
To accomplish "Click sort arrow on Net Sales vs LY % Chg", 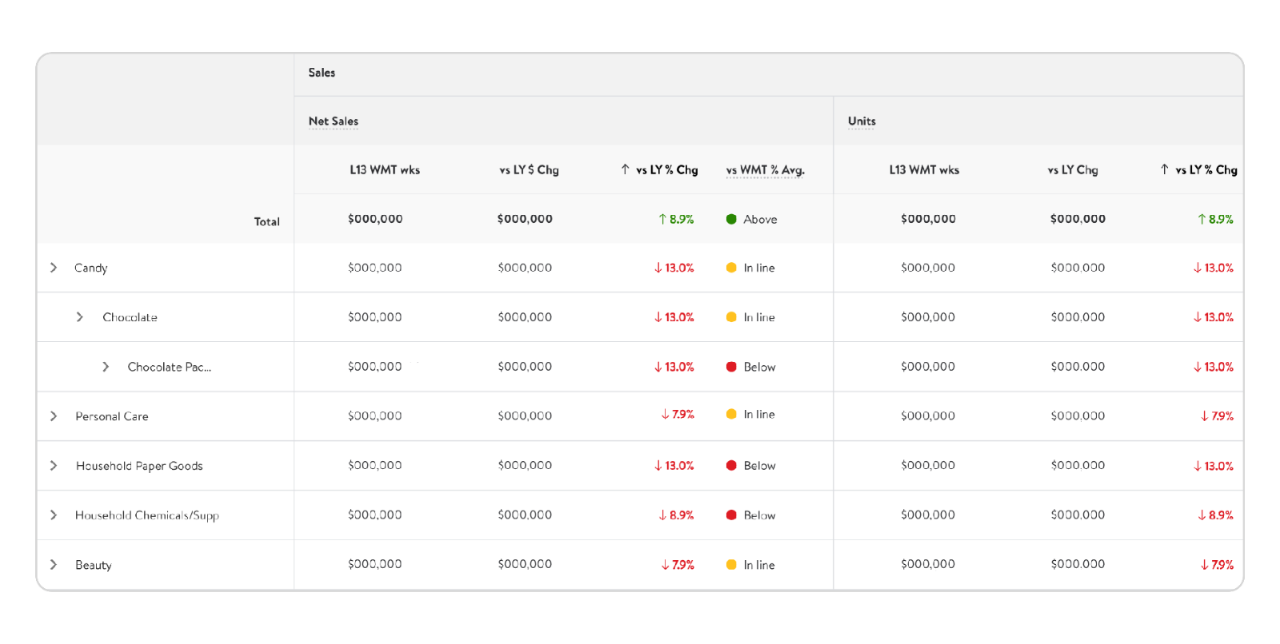I will pyautogui.click(x=625, y=170).
